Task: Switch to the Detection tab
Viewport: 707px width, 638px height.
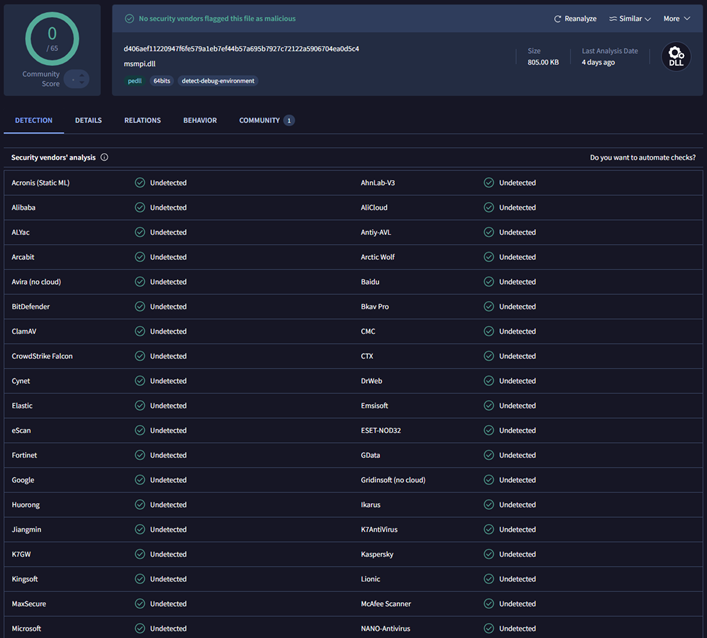Action: pos(34,120)
